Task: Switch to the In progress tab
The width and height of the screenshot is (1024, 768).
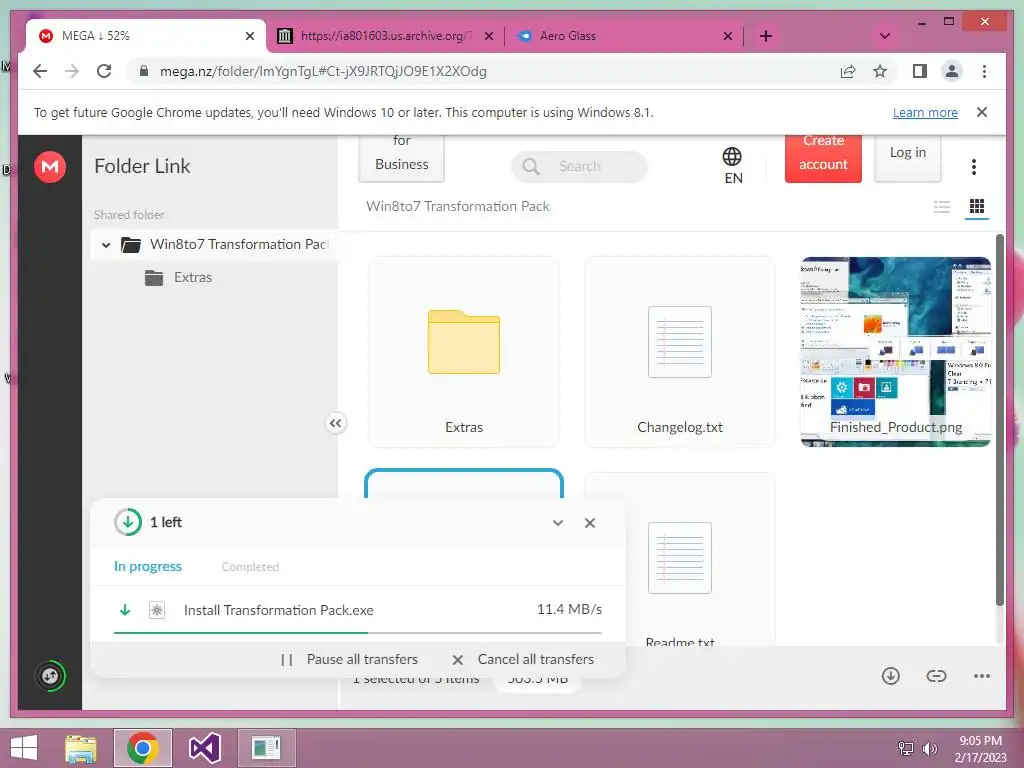Action: coord(148,566)
